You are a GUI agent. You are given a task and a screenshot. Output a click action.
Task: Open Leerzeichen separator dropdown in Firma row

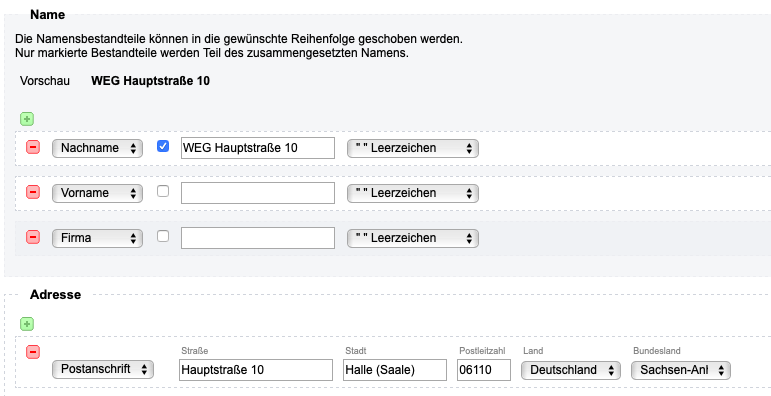413,238
